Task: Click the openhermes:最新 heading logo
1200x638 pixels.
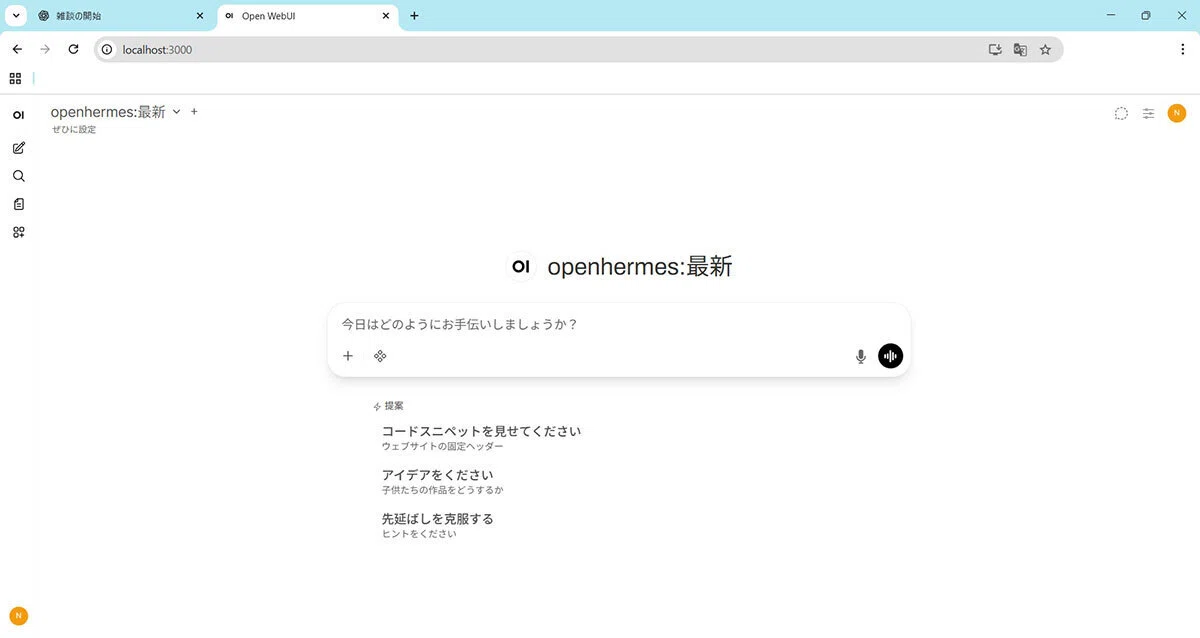Action: (520, 267)
